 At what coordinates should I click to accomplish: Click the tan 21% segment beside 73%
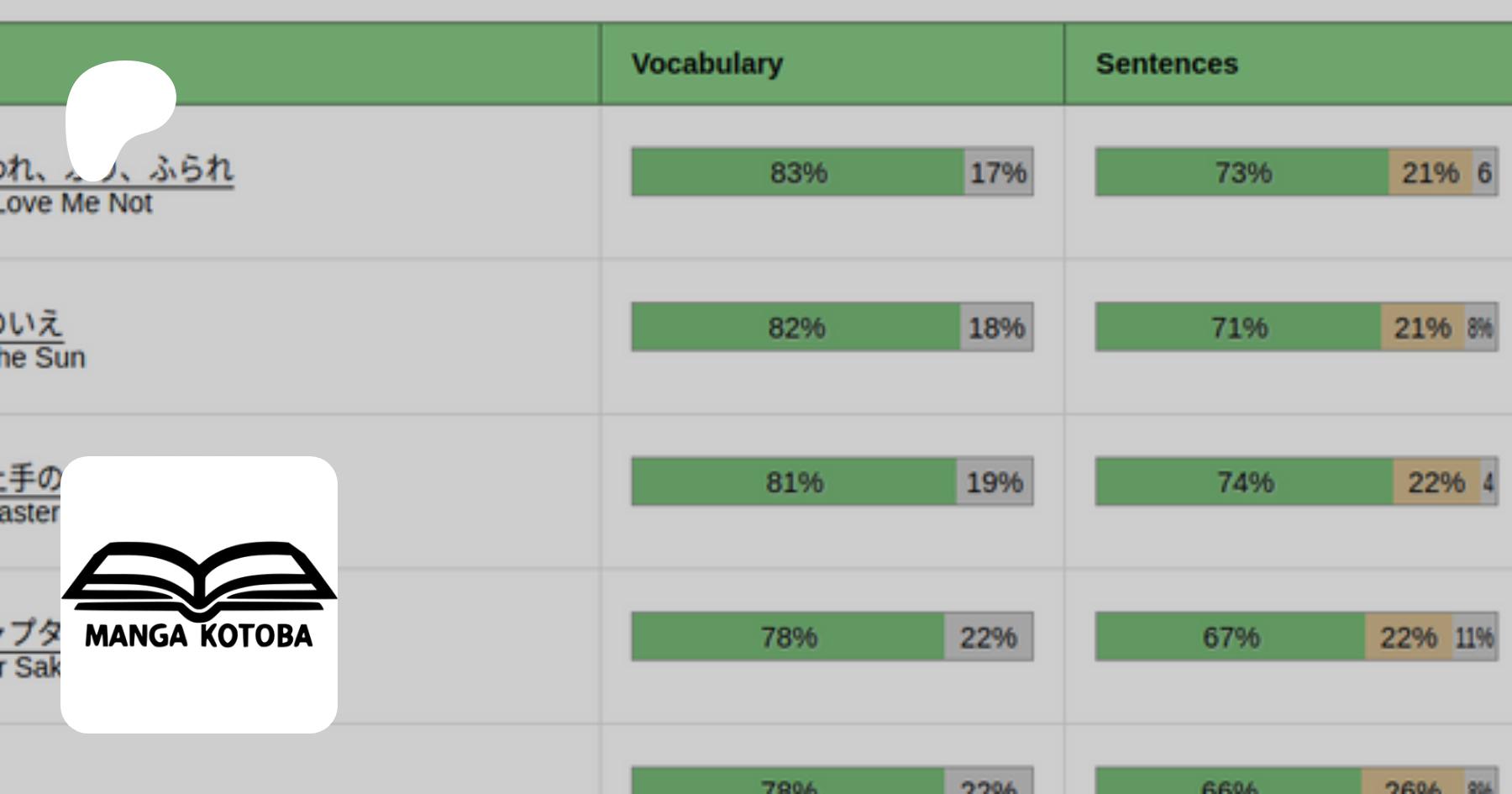[x=1430, y=172]
